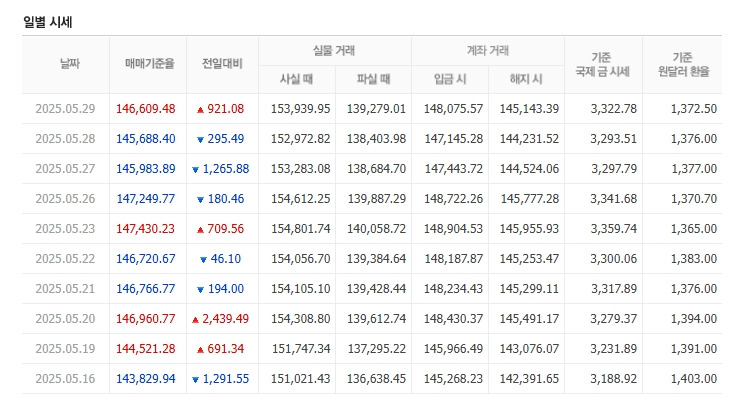Click the sell price 137,295.22
Image resolution: width=747 pixels, height=407 pixels.
[x=376, y=349]
